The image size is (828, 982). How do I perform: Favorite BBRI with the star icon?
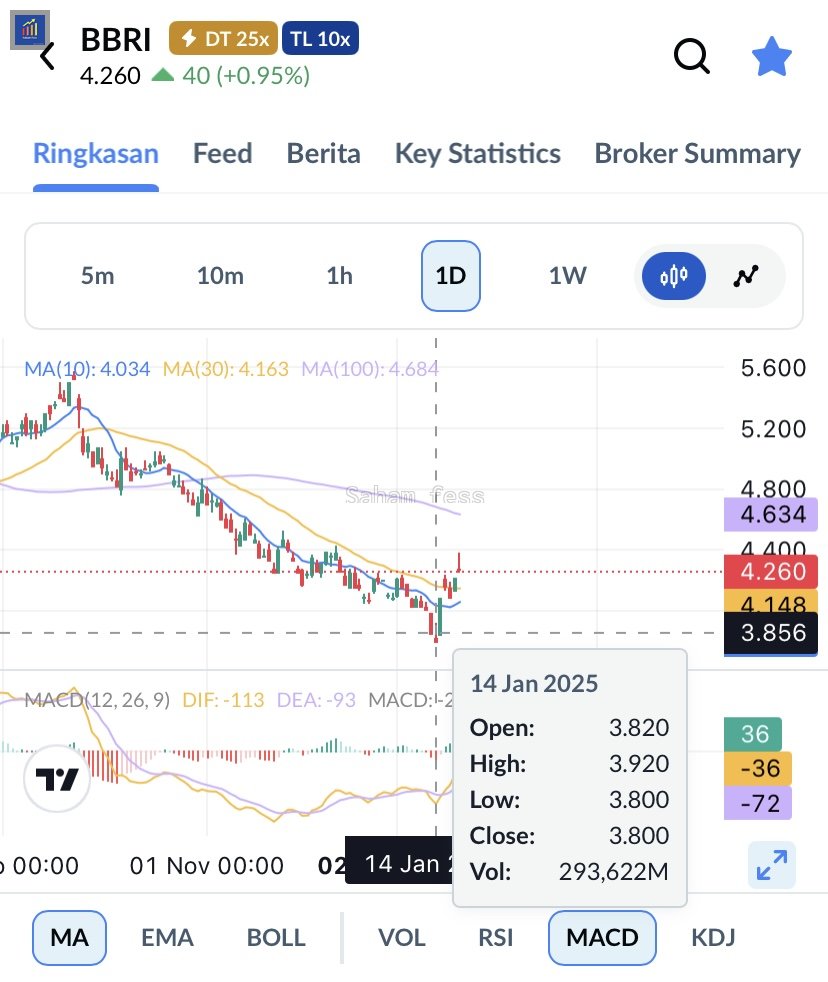pos(772,57)
